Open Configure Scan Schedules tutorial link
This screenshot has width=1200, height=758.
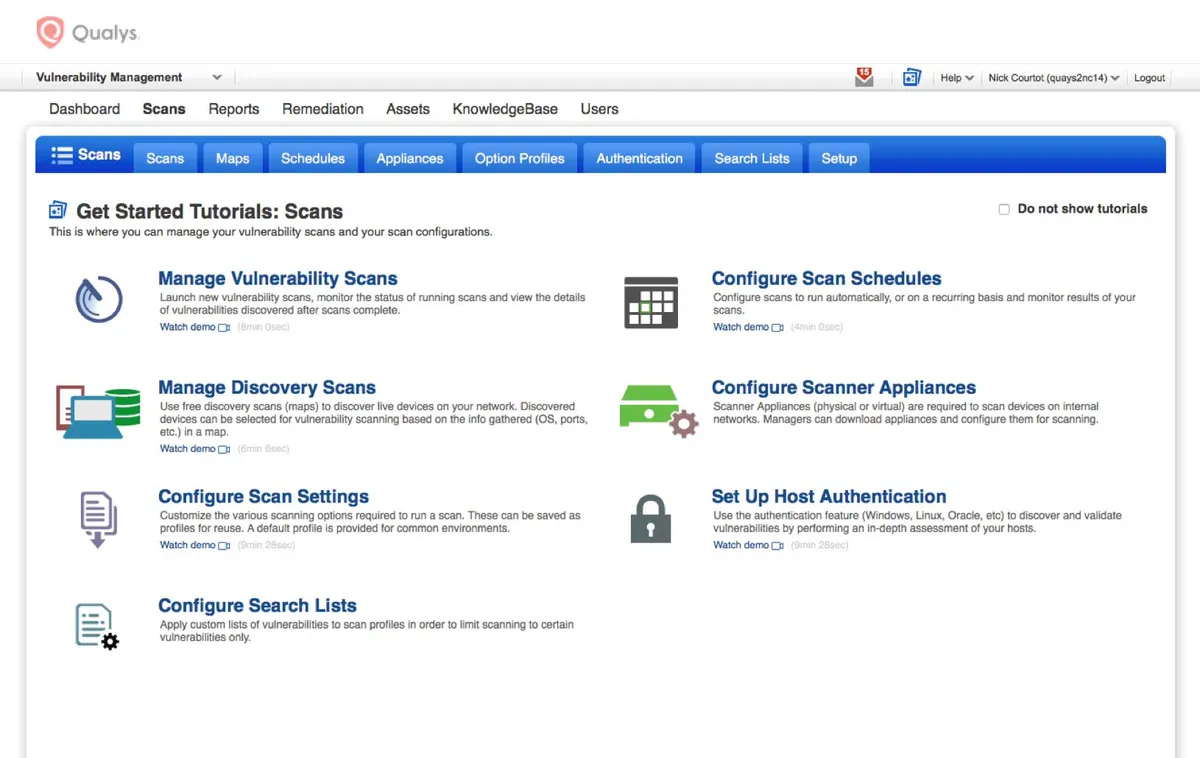coord(827,279)
